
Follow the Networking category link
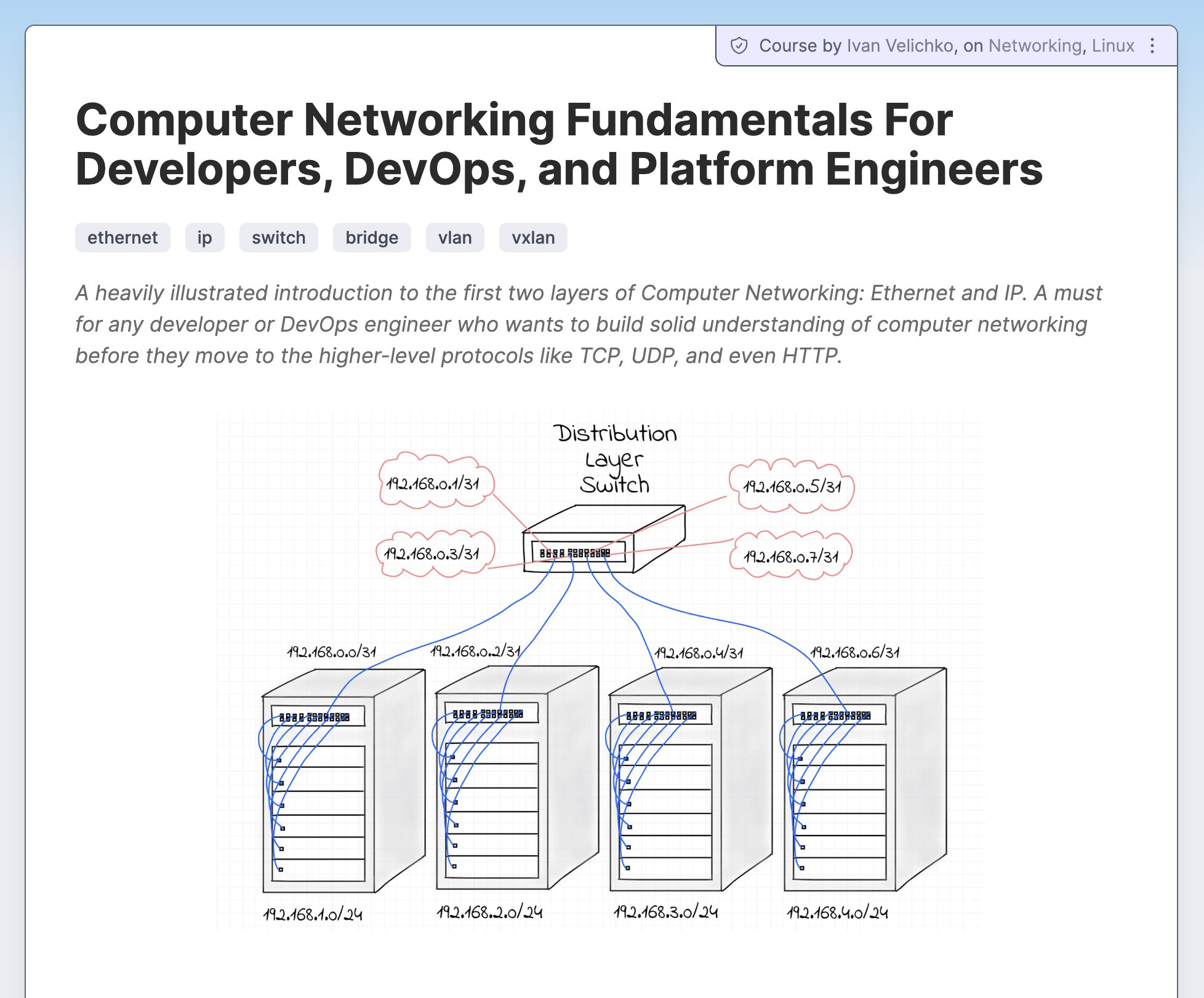[1035, 46]
